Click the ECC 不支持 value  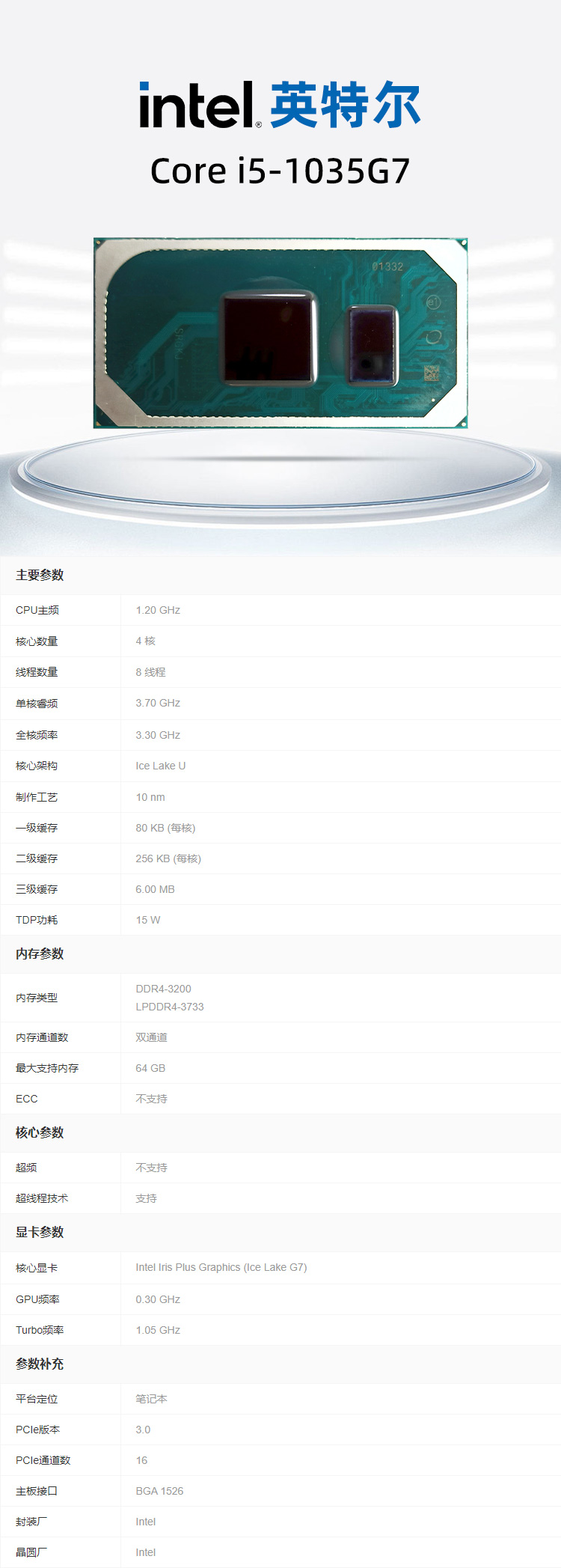click(x=151, y=1099)
